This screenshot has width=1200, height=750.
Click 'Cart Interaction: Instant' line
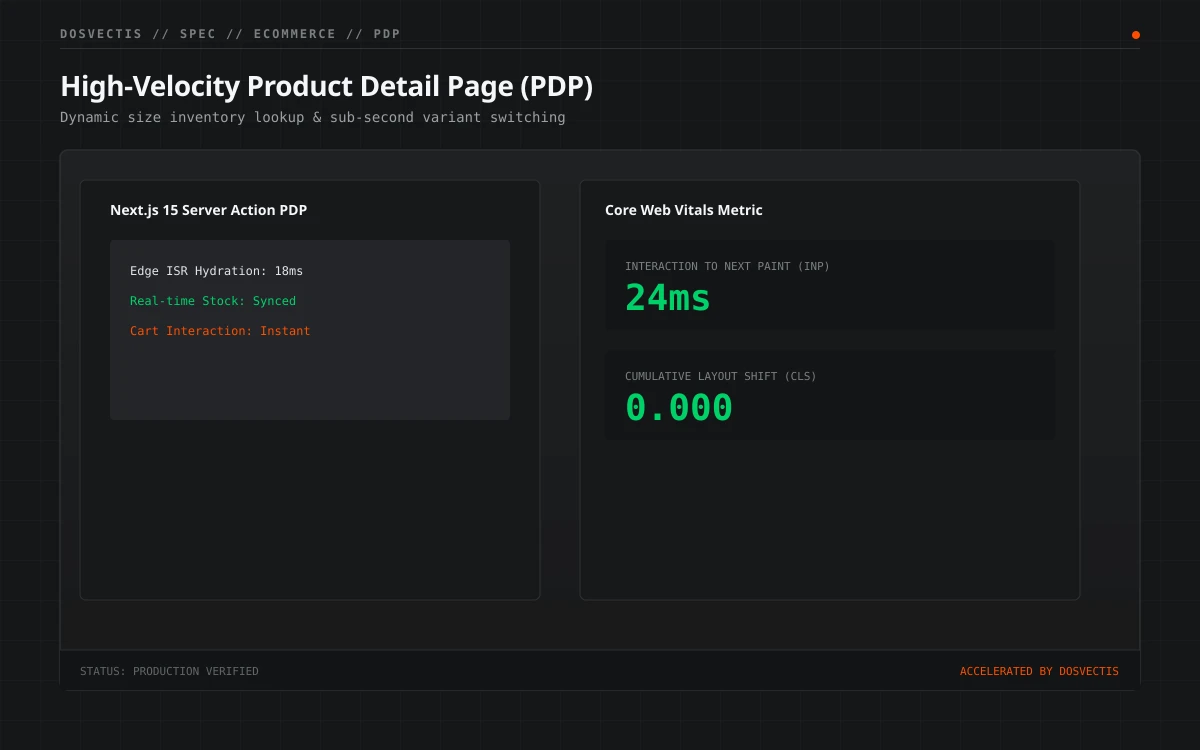[220, 331]
